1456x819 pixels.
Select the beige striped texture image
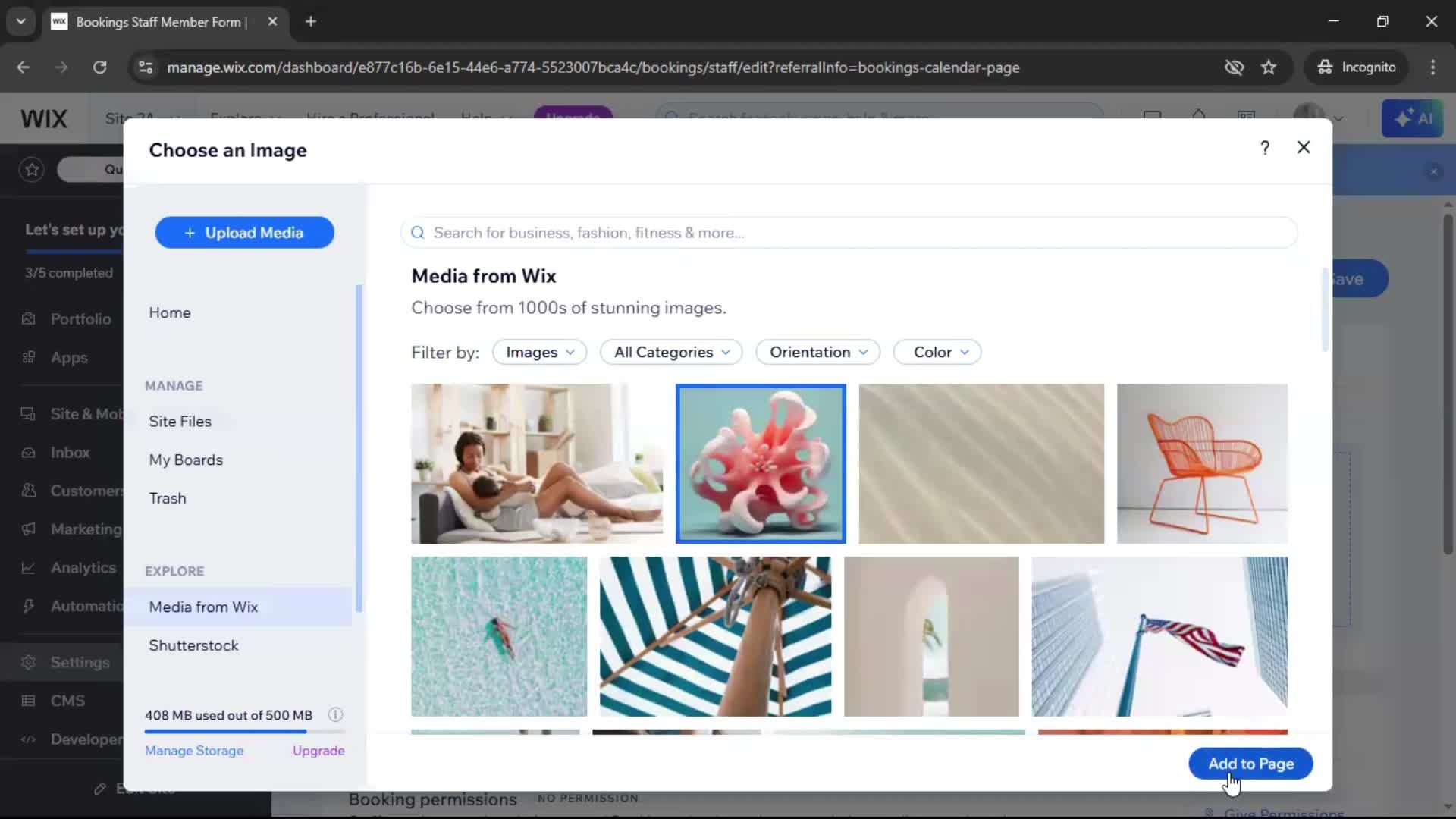(x=981, y=463)
